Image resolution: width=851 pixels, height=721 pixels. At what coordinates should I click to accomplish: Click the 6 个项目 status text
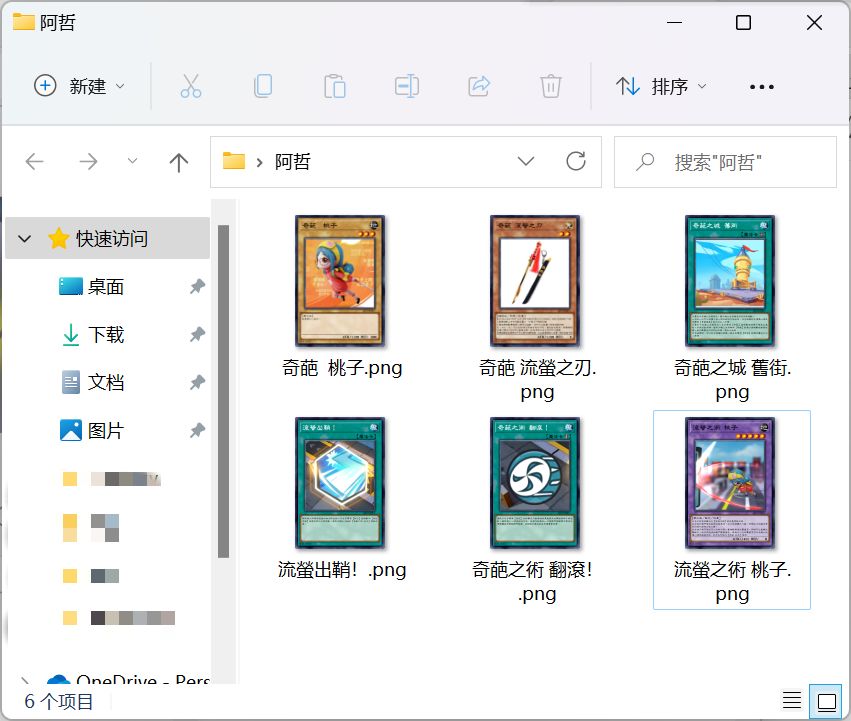59,701
